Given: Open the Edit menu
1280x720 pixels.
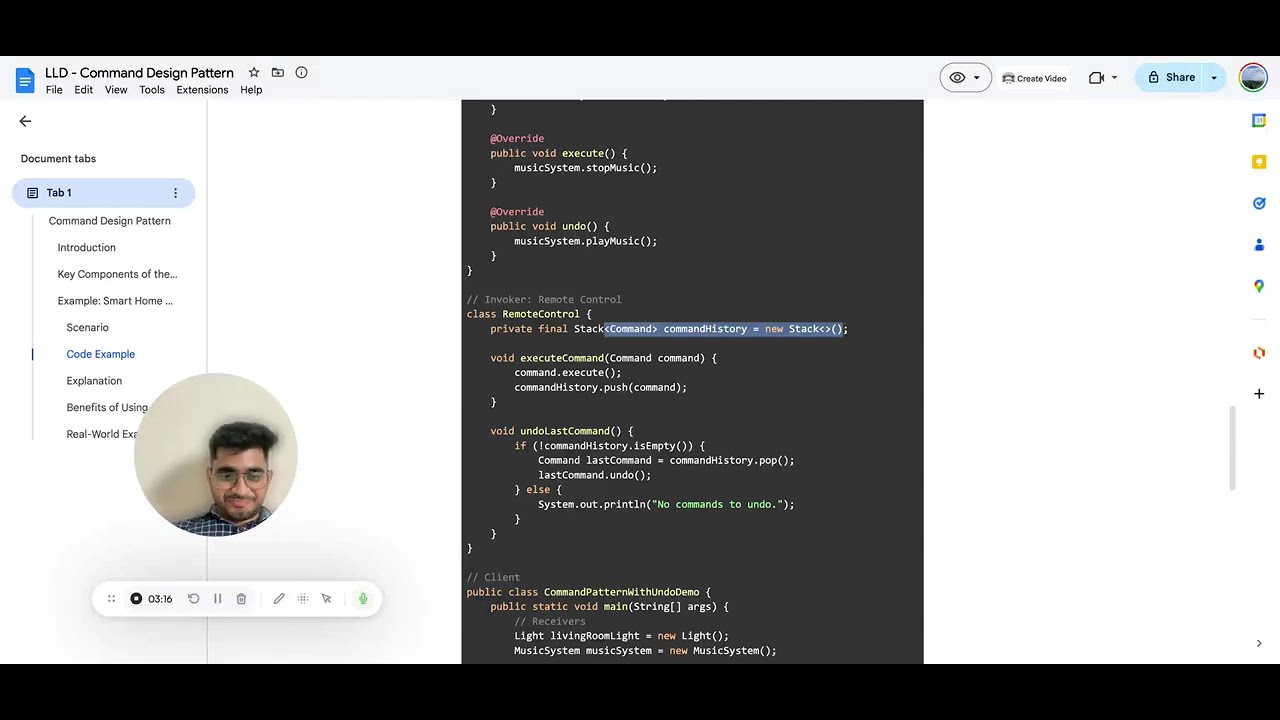Looking at the screenshot, I should [x=84, y=90].
